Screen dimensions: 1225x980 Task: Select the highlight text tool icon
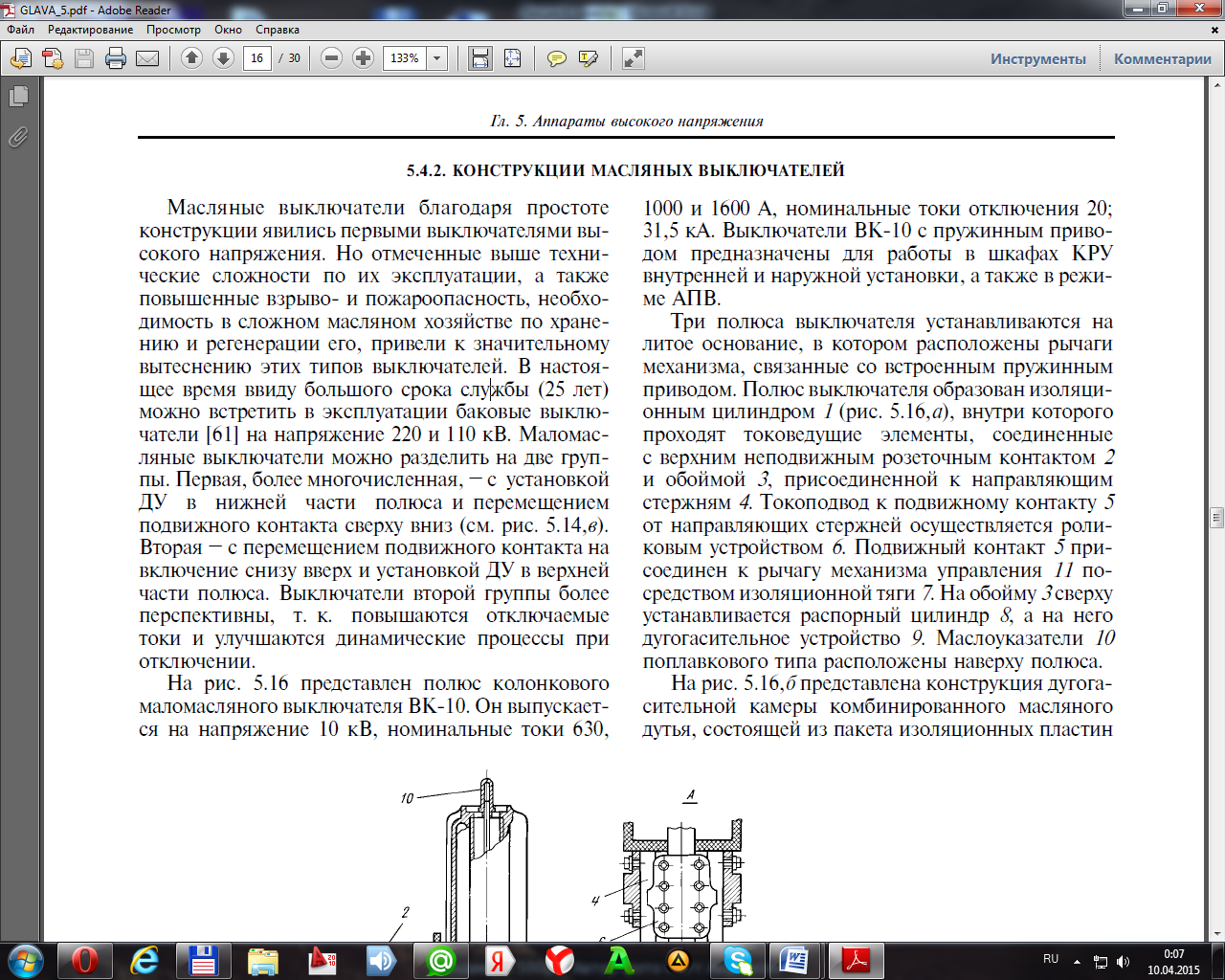(589, 59)
